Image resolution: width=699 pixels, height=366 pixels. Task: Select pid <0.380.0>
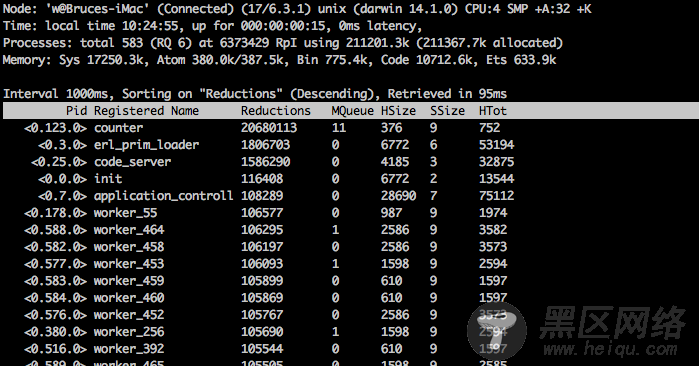pyautogui.click(x=55, y=332)
